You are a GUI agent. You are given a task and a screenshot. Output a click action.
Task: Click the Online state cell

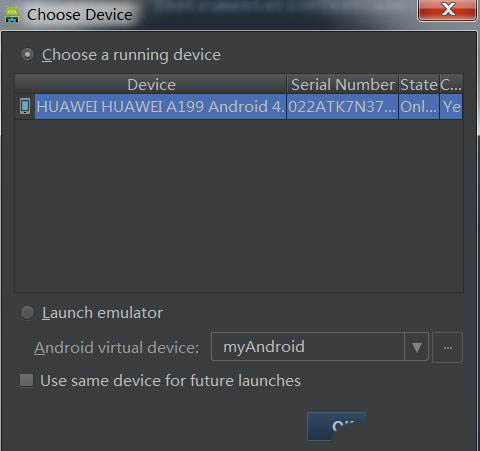[x=419, y=107]
